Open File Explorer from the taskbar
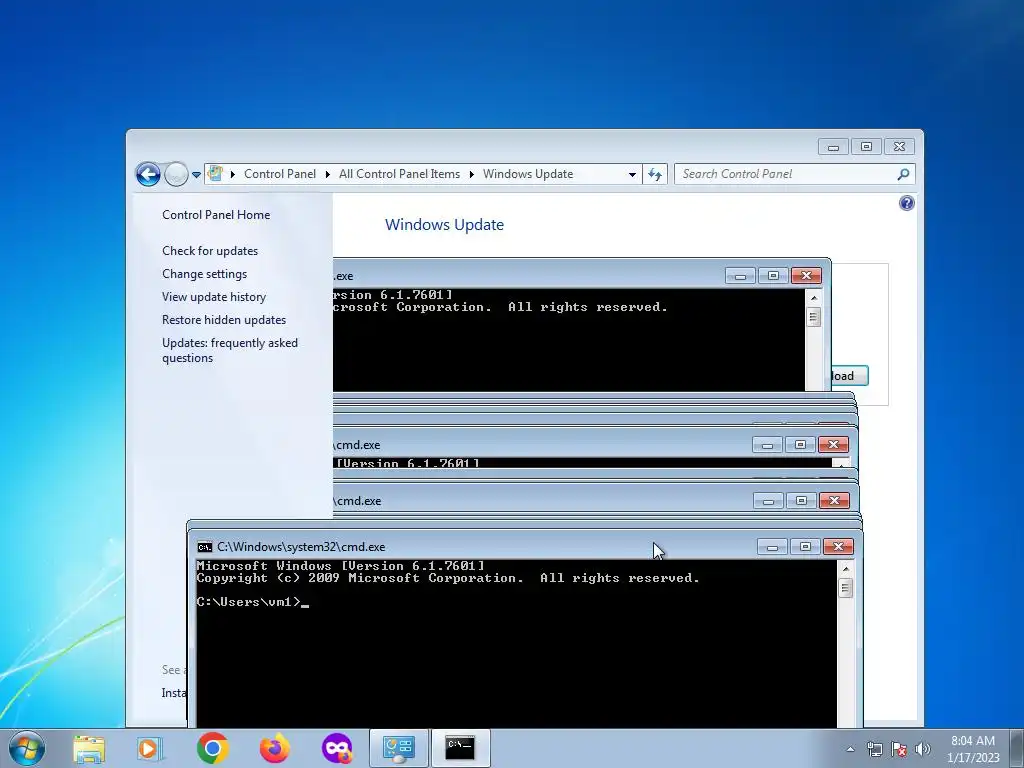The image size is (1024, 768). 89,748
